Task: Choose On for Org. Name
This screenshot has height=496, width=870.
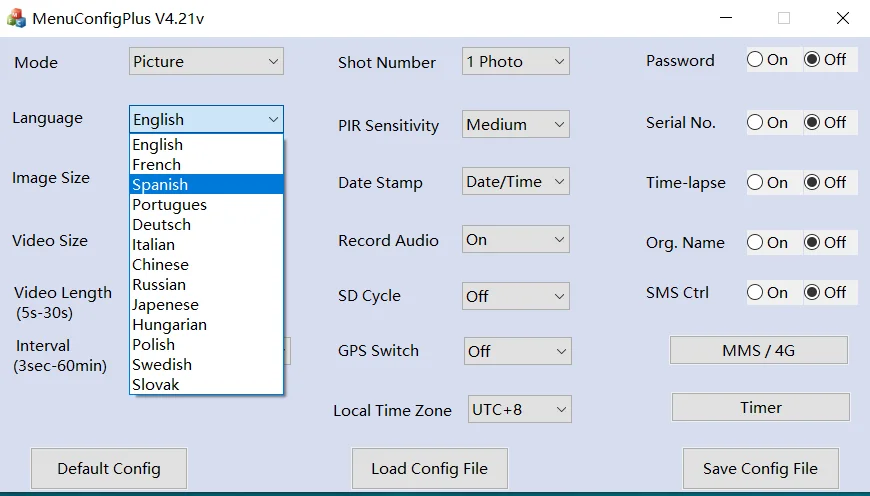Action: pos(757,243)
